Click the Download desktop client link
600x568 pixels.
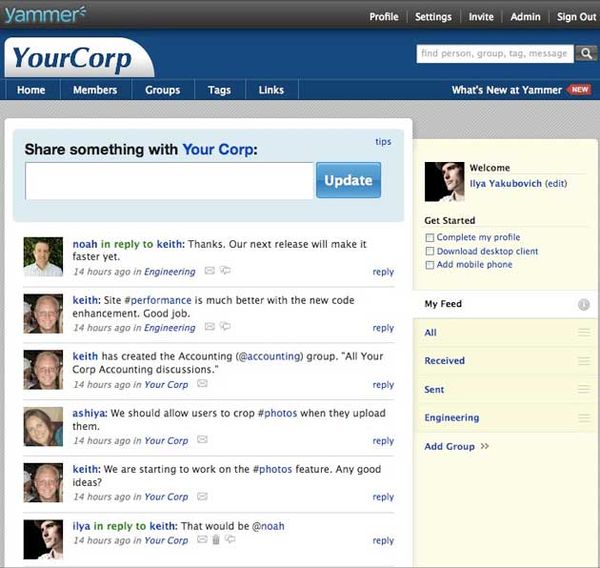click(x=488, y=251)
